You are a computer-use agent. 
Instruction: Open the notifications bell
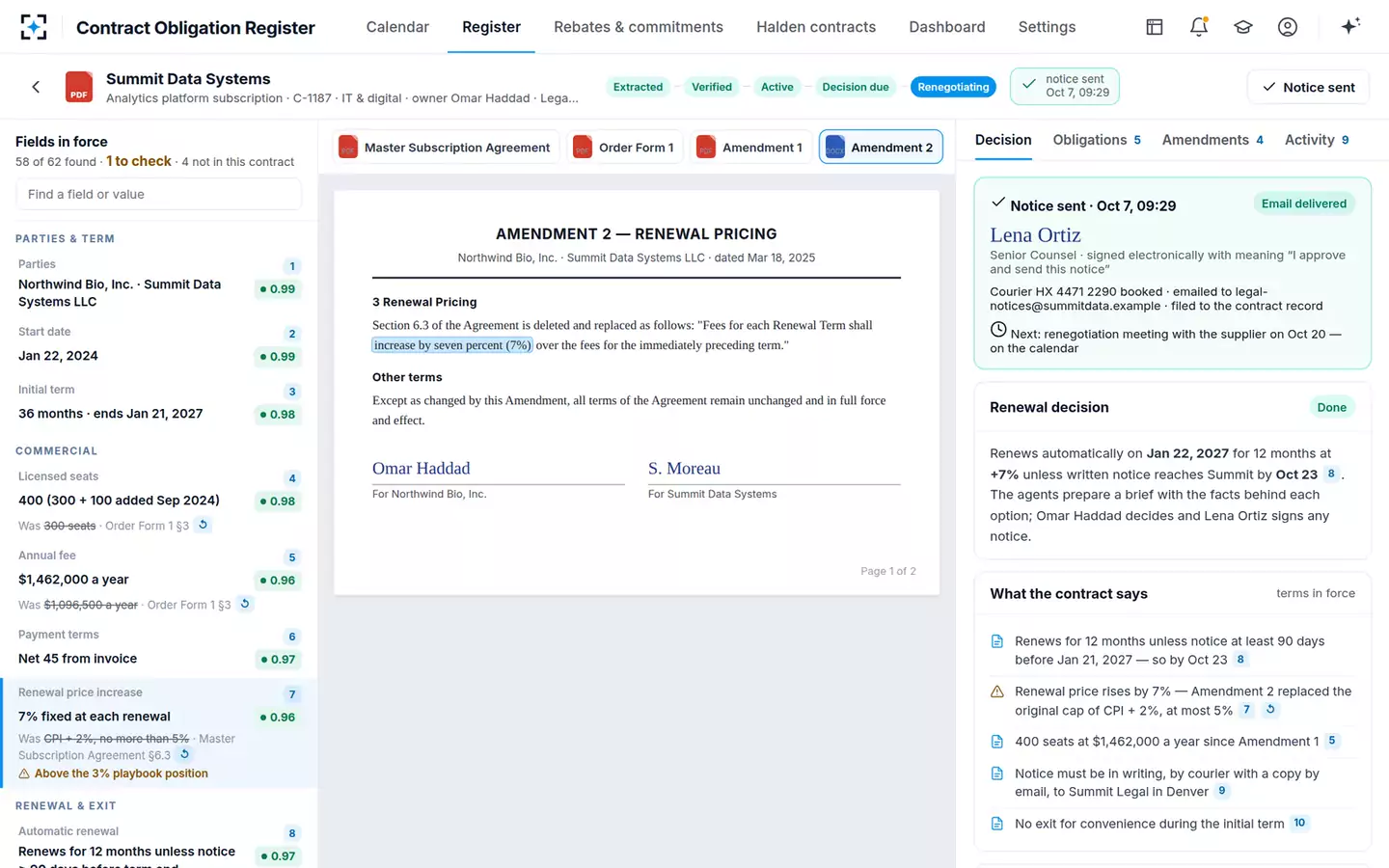tap(1199, 27)
